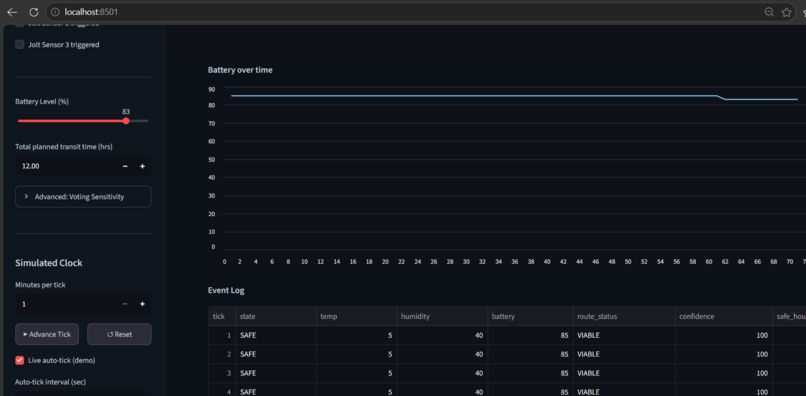Click the Minutes per tick input field
The height and width of the screenshot is (396, 806).
point(67,304)
